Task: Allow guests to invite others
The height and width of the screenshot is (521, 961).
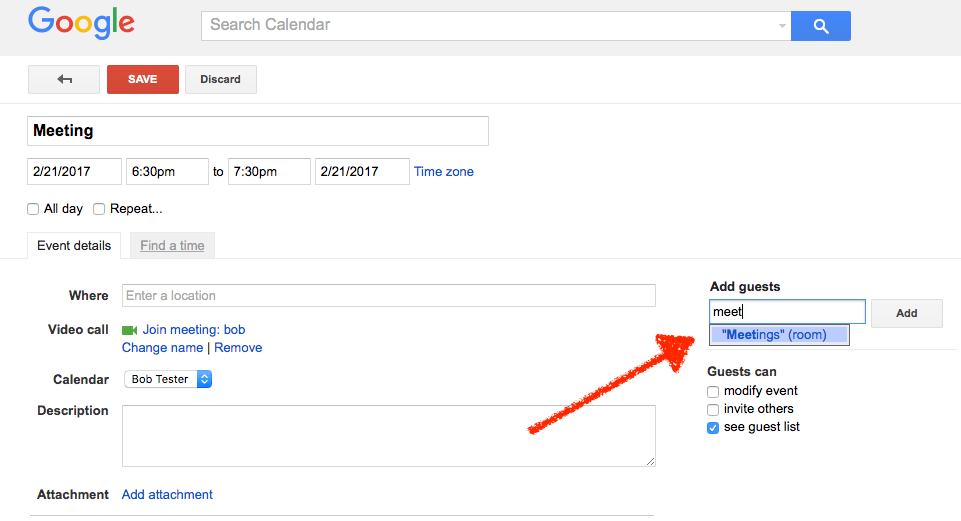Action: 713,409
